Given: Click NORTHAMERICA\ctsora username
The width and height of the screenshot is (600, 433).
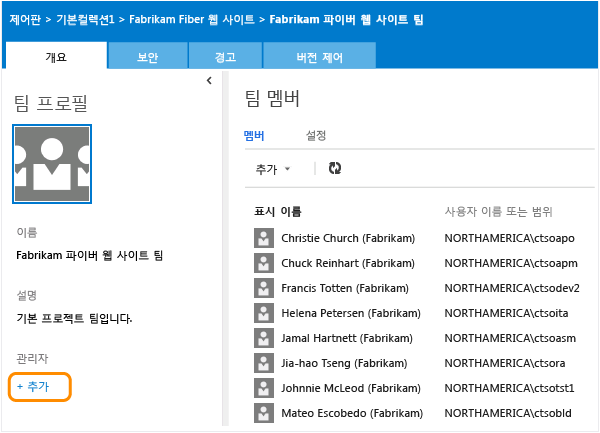Looking at the screenshot, I should tap(505, 363).
